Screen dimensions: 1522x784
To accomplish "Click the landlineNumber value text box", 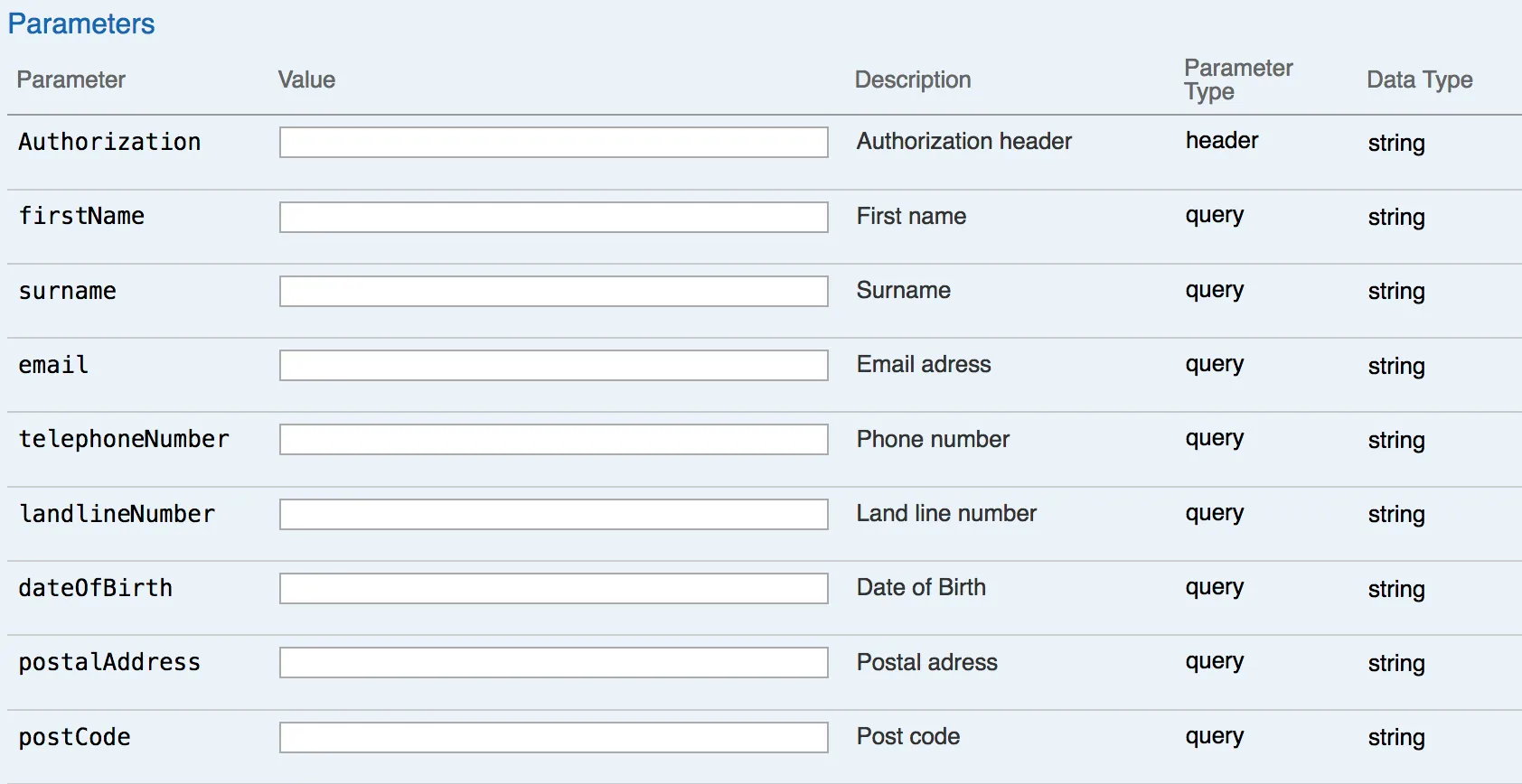I will point(553,515).
